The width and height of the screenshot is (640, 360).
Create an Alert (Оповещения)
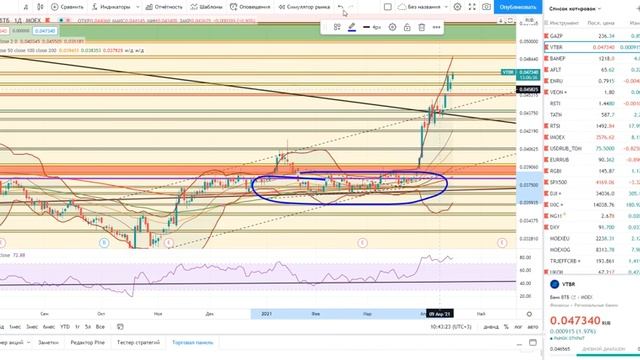coord(250,7)
